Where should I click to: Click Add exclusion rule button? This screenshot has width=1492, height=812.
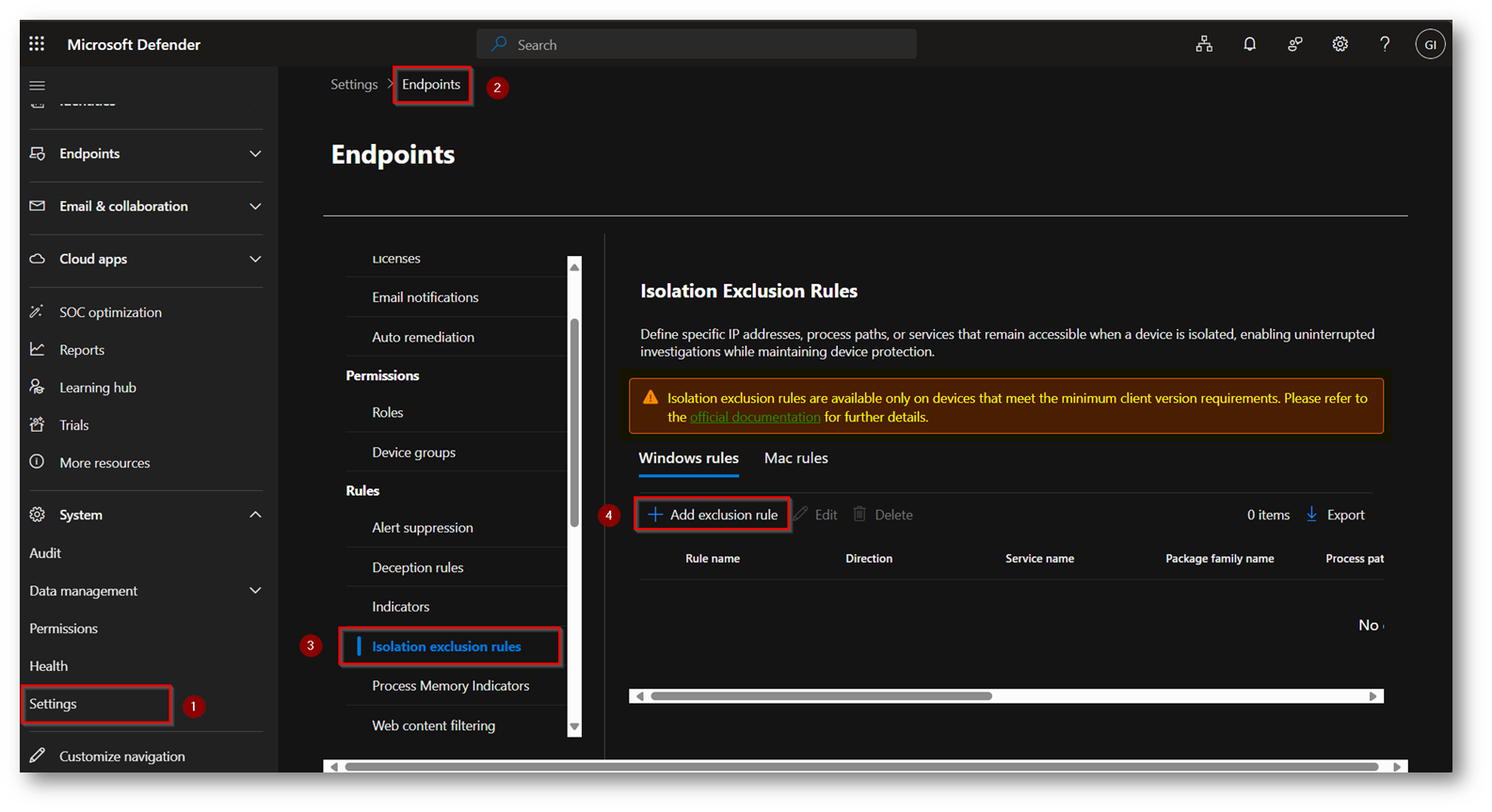tap(713, 515)
